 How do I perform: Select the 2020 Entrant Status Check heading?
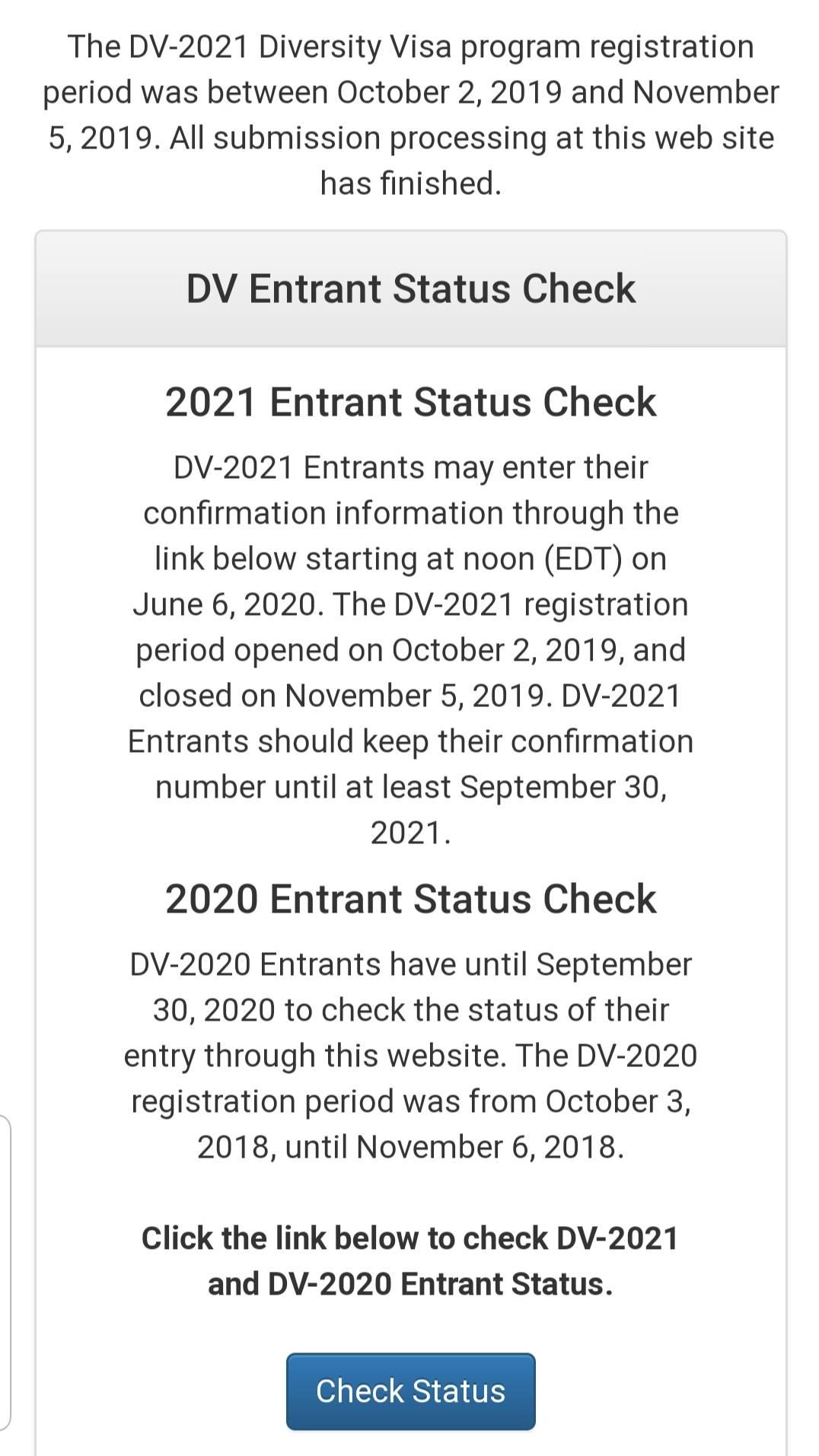coord(410,899)
